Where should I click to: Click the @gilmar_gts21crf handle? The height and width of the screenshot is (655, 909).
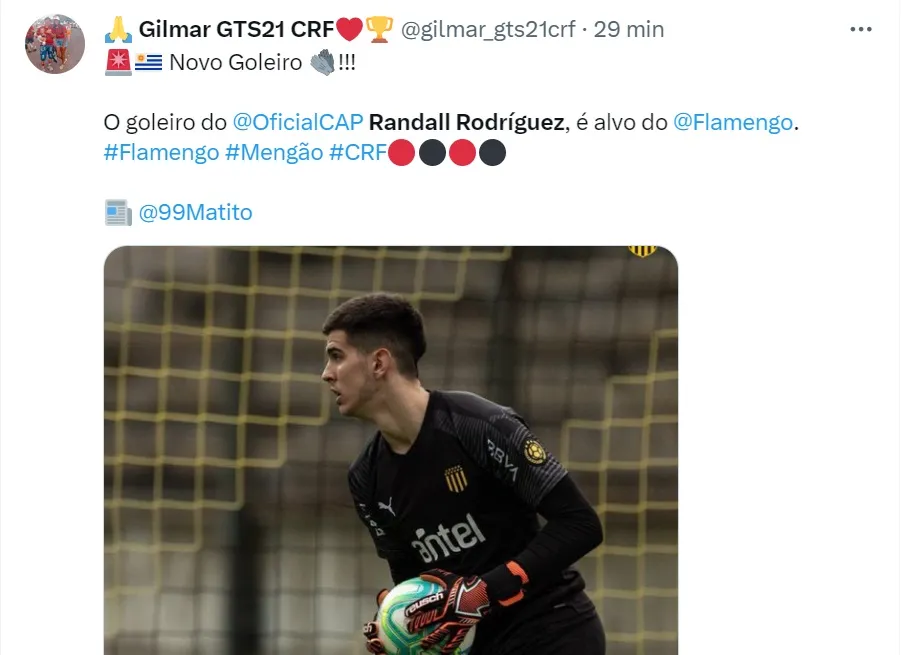click(488, 30)
